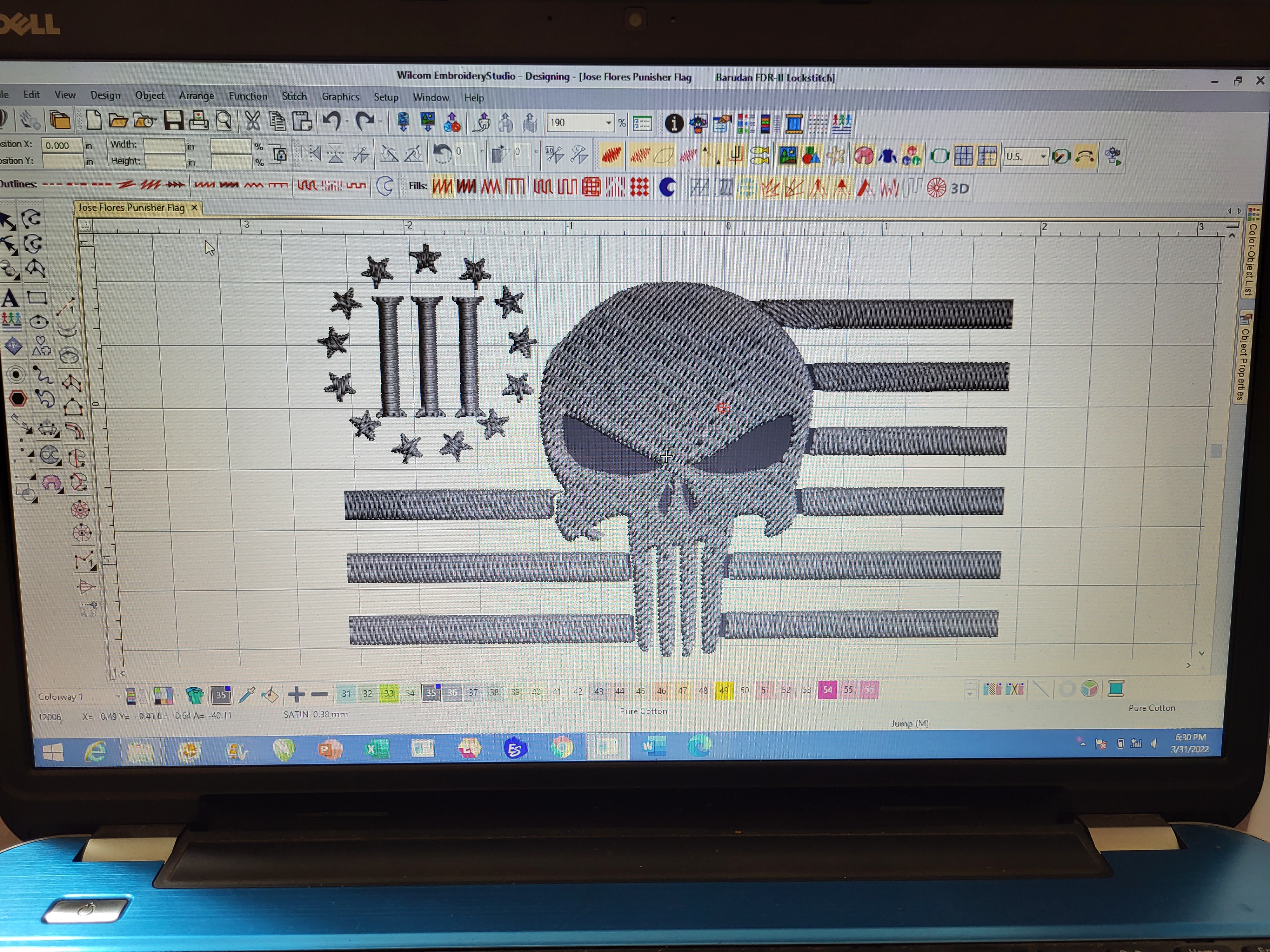Viewport: 1270px width, 952px height.
Task: Click the blue crescent fill icon
Action: 667,187
